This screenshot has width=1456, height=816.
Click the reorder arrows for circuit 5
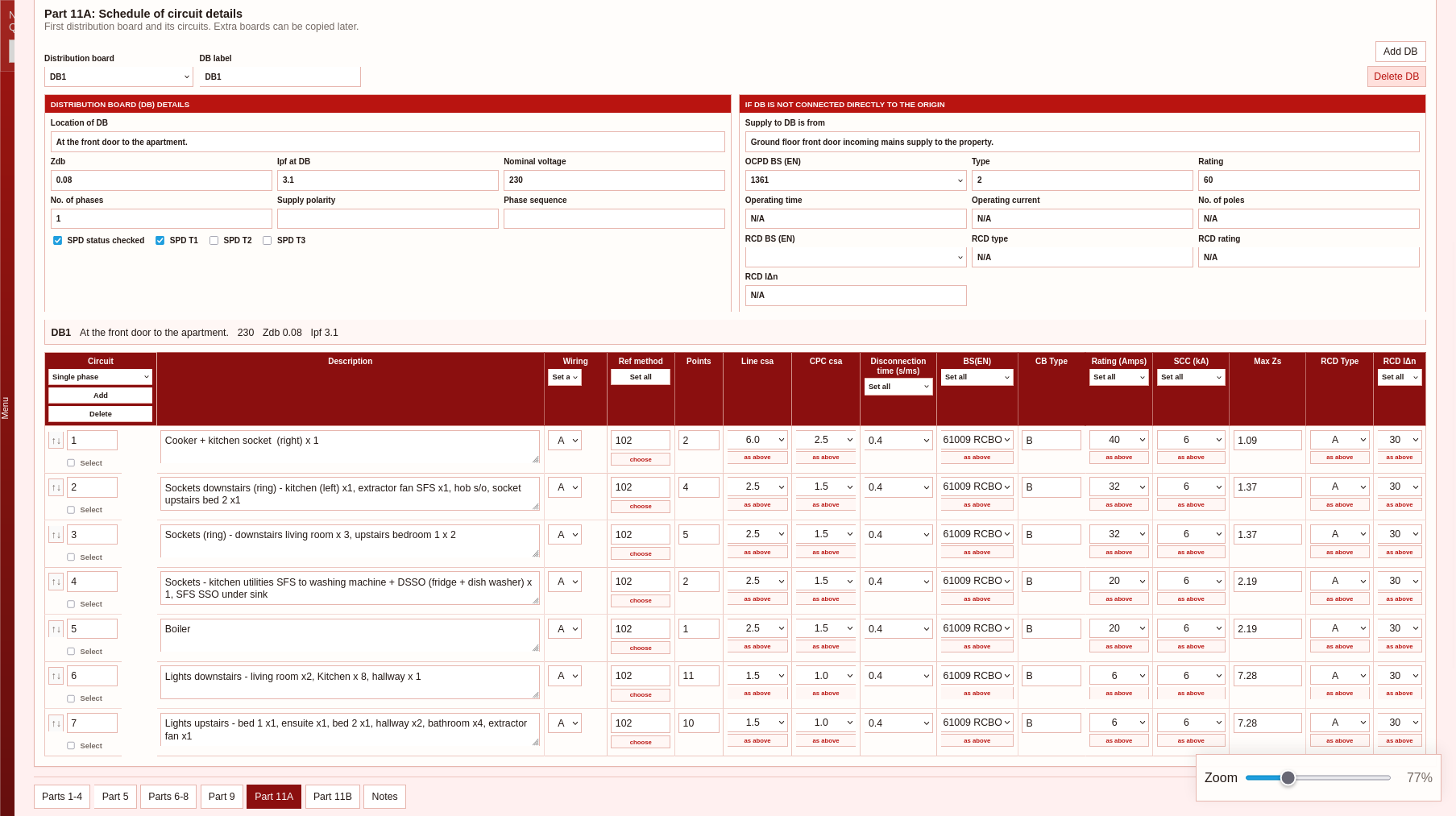pos(56,629)
